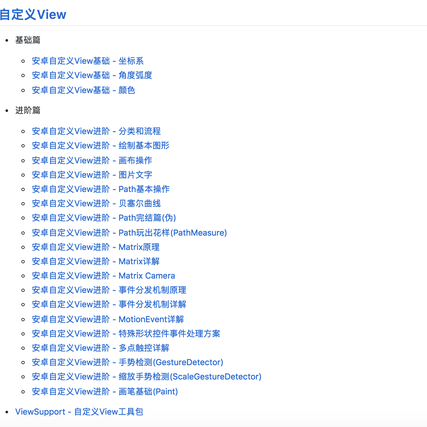Open link 安卓自定义View进阶 - 事件分发机制原理
This screenshot has width=427, height=427.
[109, 290]
